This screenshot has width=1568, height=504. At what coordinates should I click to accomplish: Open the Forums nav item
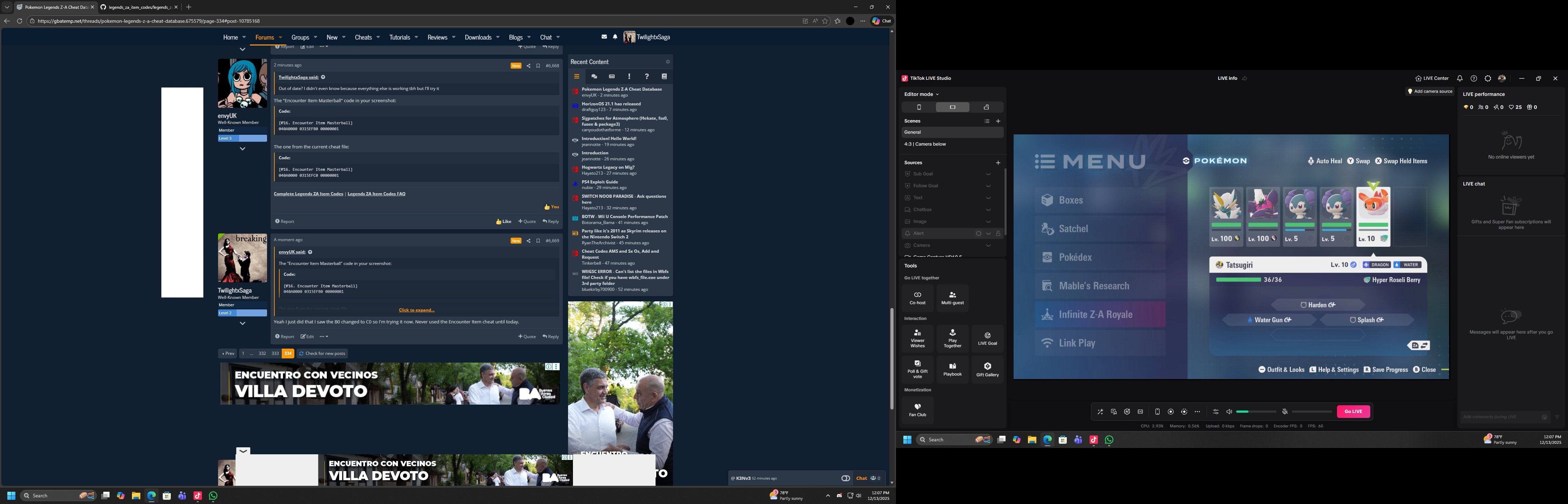(x=265, y=37)
